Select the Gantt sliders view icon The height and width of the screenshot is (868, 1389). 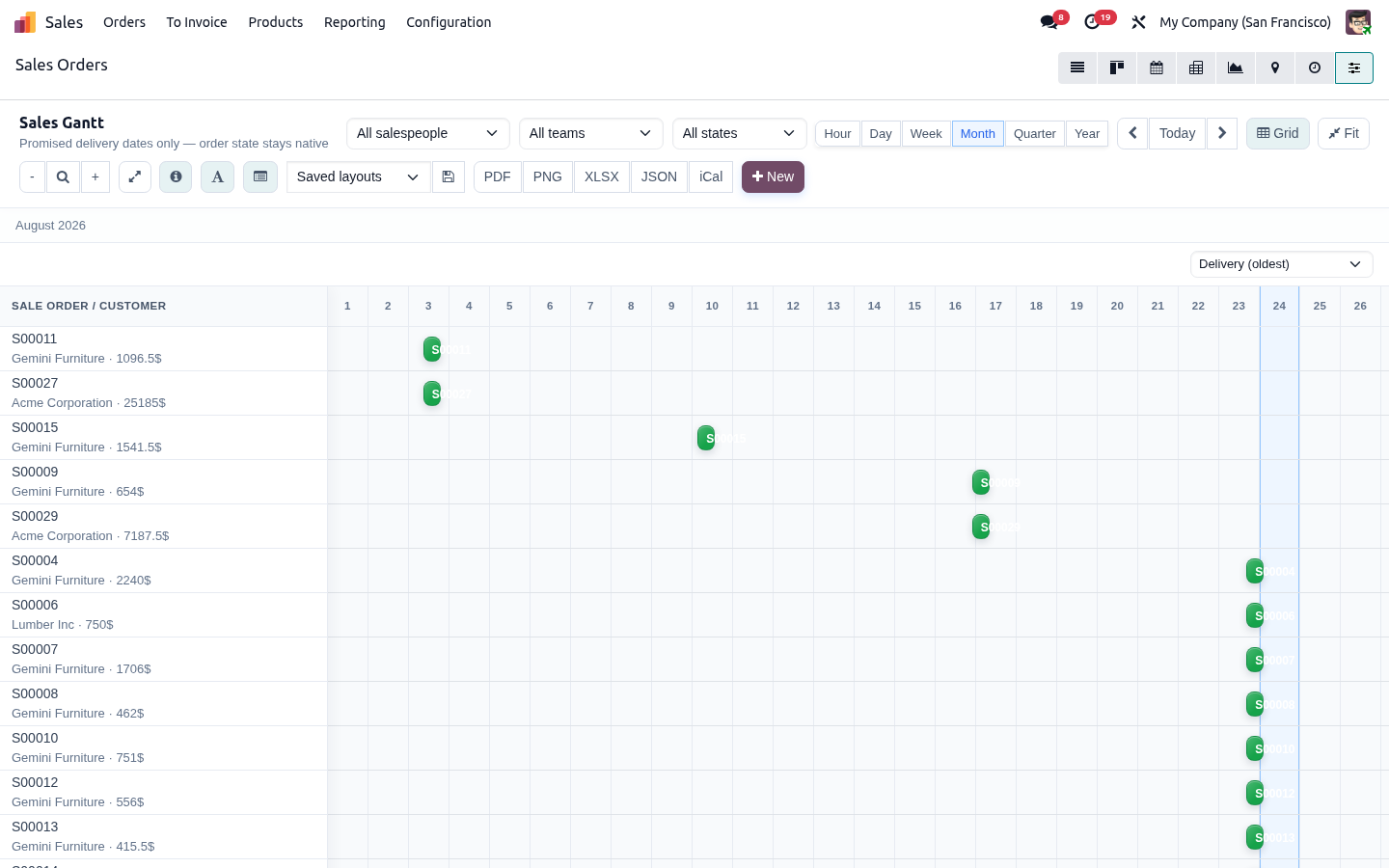(1354, 68)
